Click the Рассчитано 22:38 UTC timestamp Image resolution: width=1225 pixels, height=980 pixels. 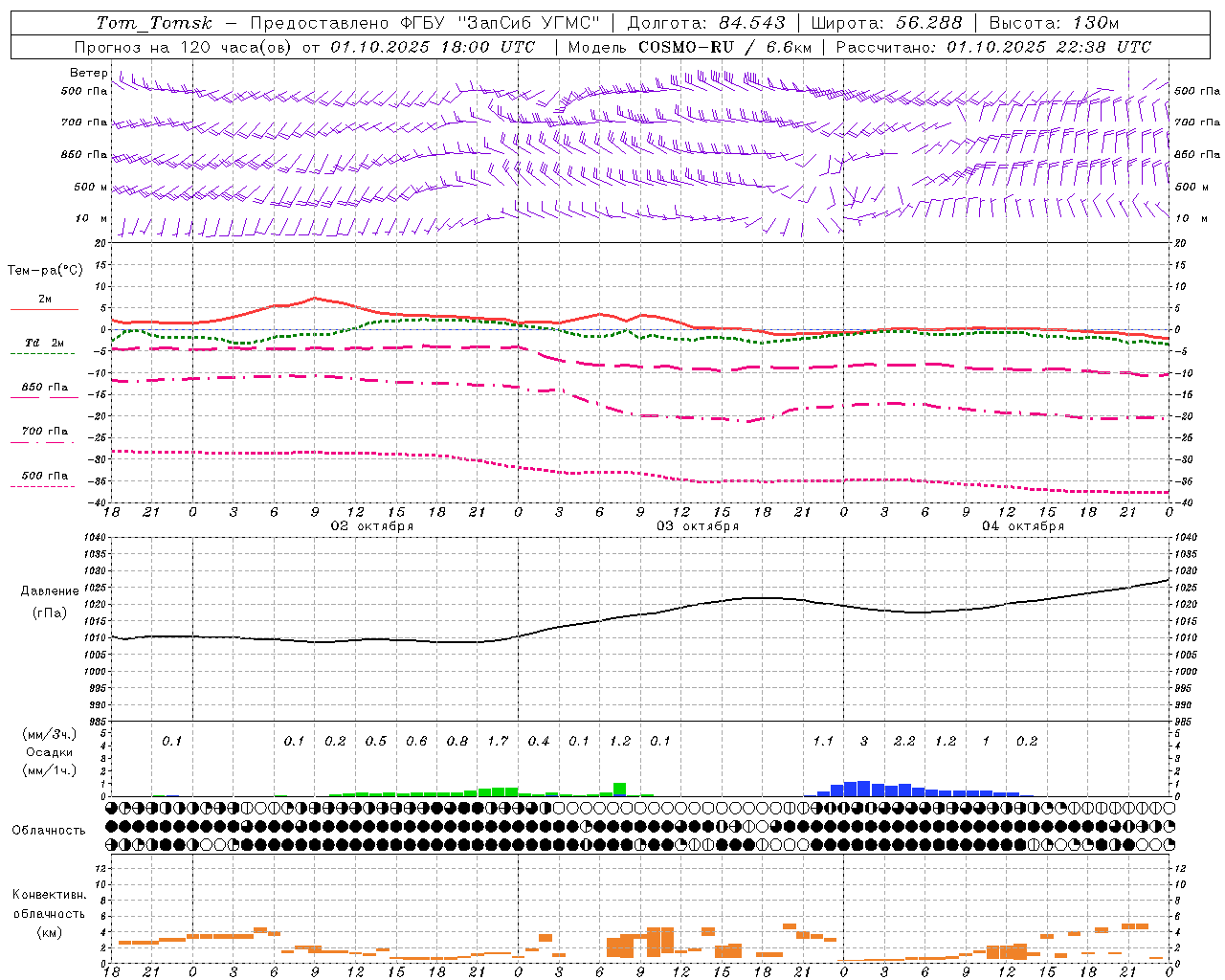point(993,47)
